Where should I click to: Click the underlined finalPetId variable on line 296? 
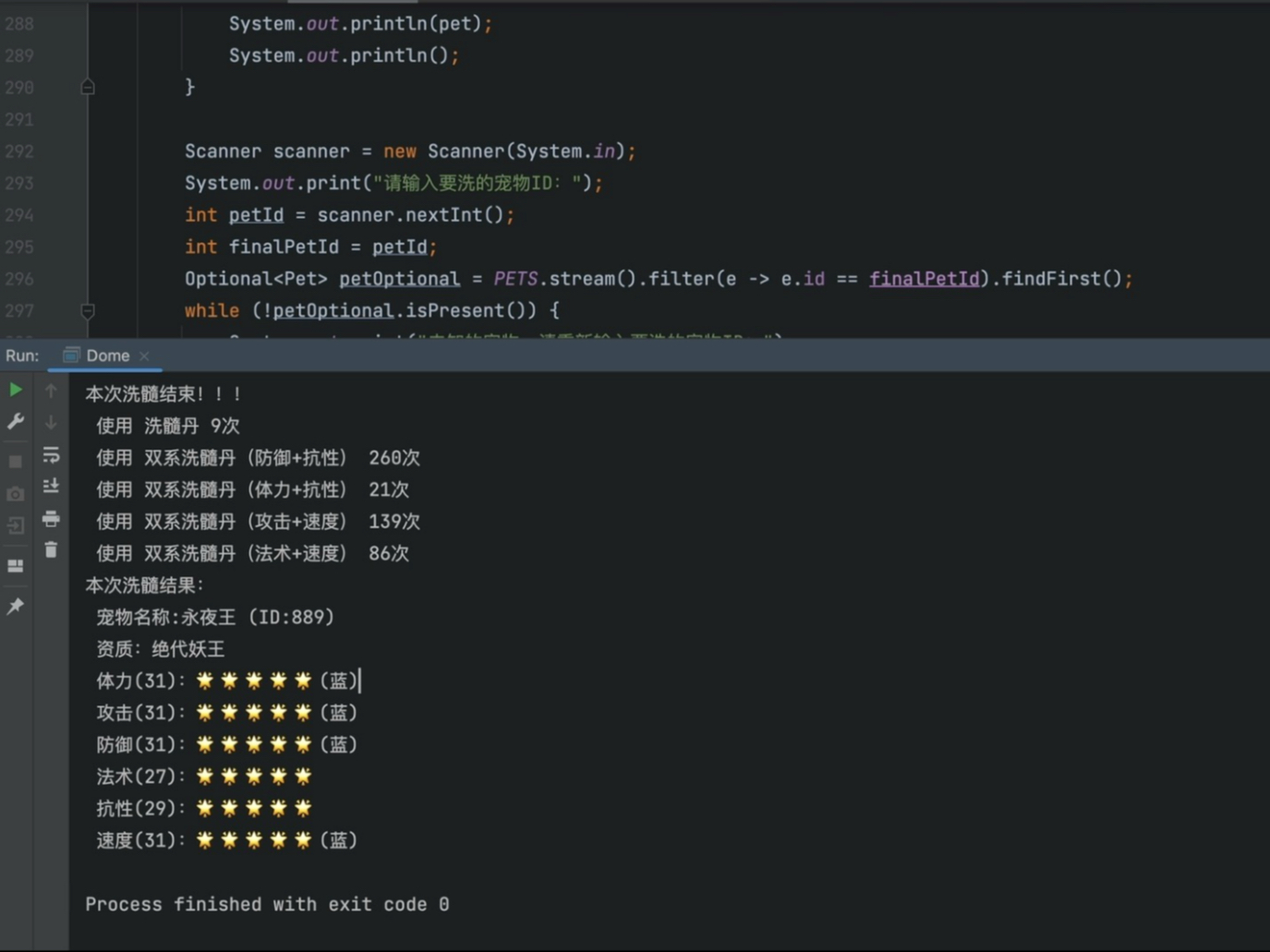[x=924, y=278]
